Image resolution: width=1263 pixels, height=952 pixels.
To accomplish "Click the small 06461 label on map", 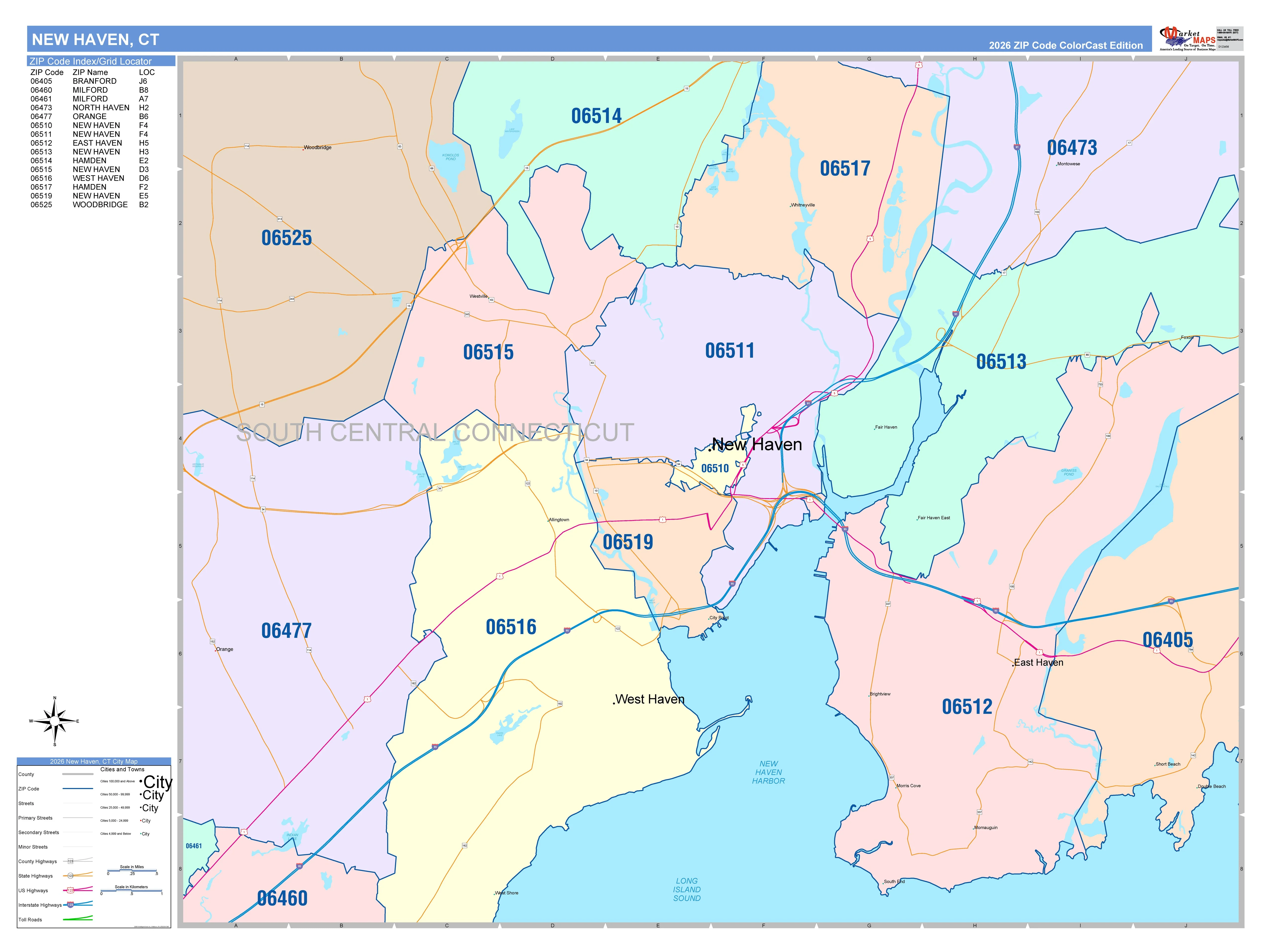I will pyautogui.click(x=194, y=846).
